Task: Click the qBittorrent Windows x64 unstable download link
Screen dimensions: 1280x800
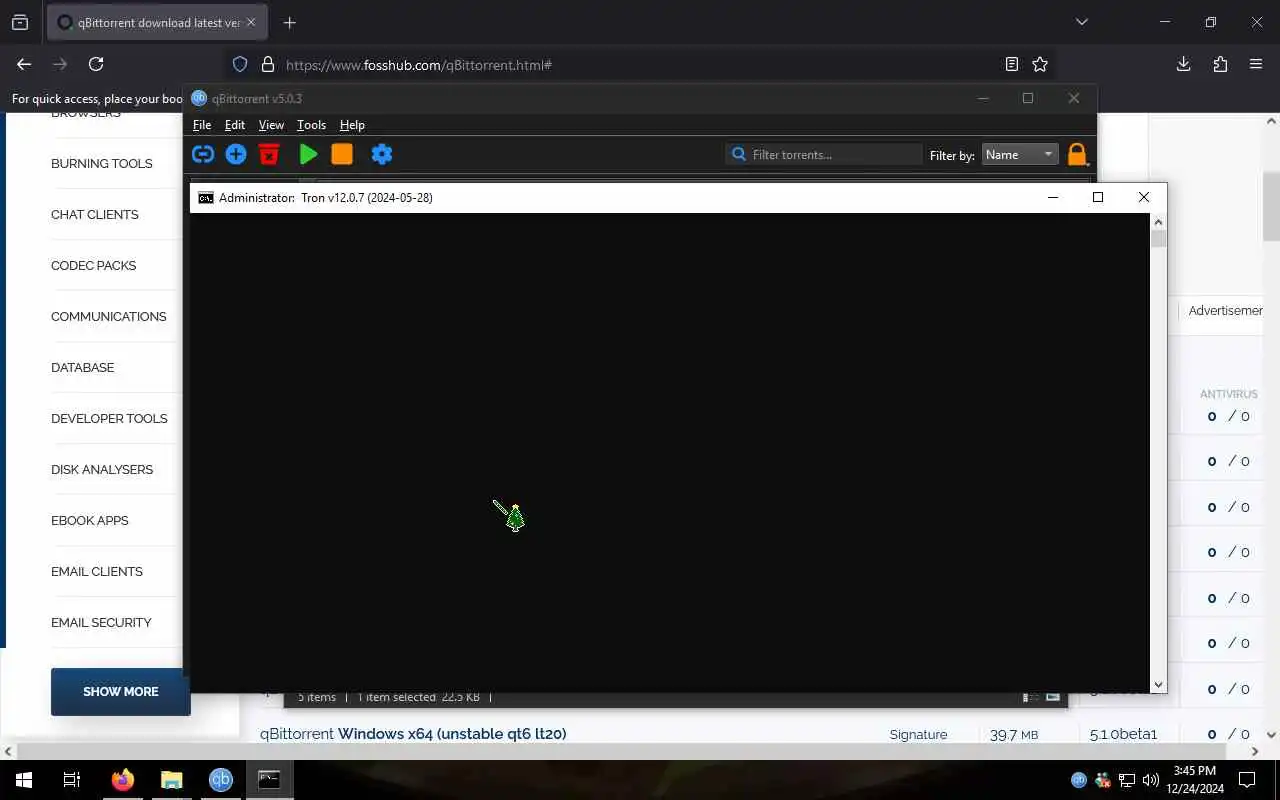Action: pos(413,734)
